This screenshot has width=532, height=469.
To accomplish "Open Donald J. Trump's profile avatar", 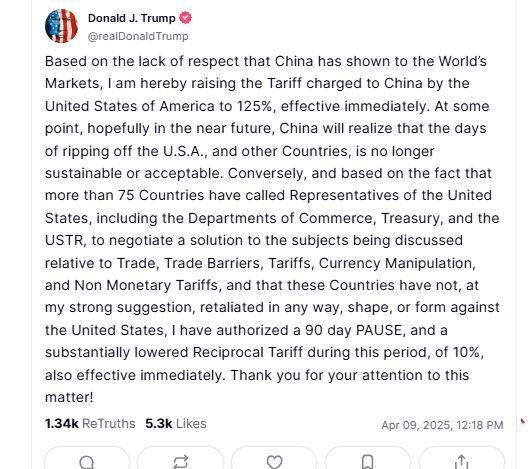I will click(61, 26).
